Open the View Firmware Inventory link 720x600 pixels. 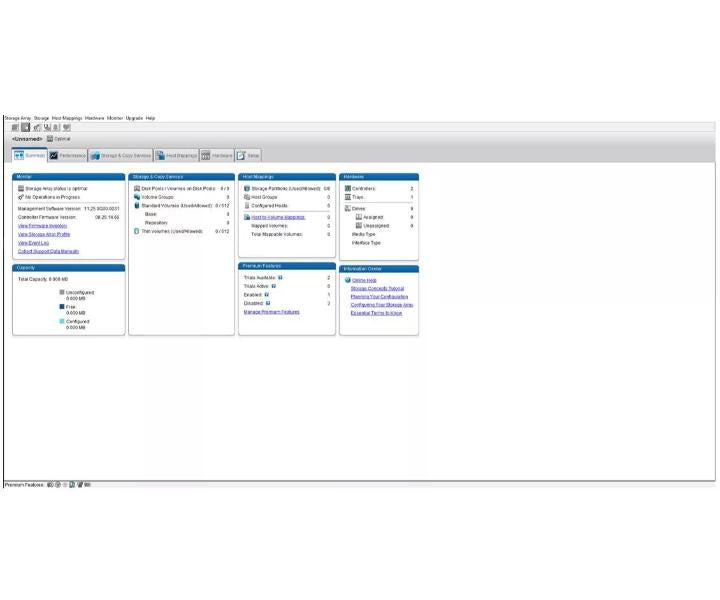coord(41,226)
